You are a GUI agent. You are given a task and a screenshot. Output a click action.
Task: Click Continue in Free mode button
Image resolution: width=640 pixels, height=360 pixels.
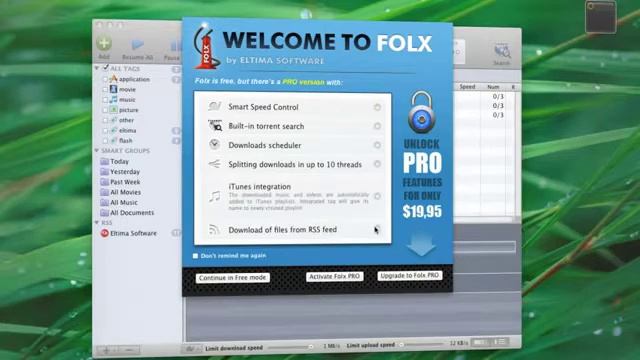point(233,278)
